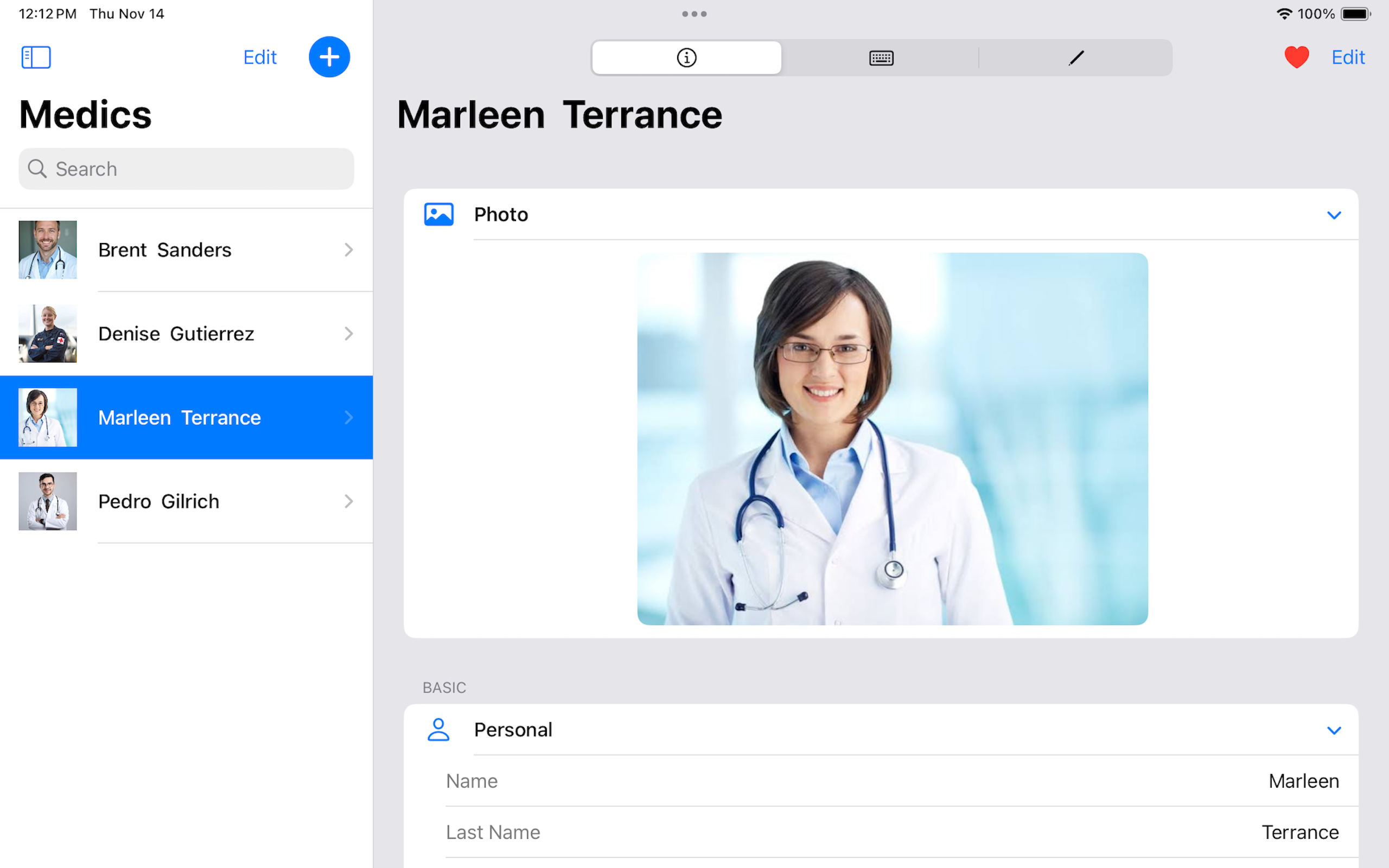Collapse the Personal section chevron
Image resolution: width=1389 pixels, height=868 pixels.
[x=1334, y=731]
